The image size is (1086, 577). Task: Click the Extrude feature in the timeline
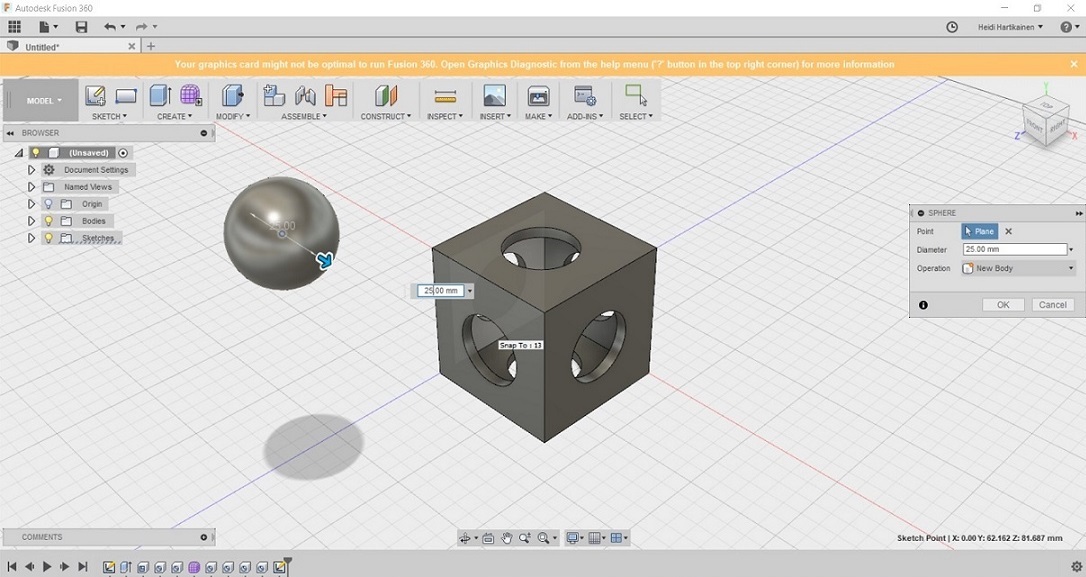[x=125, y=567]
